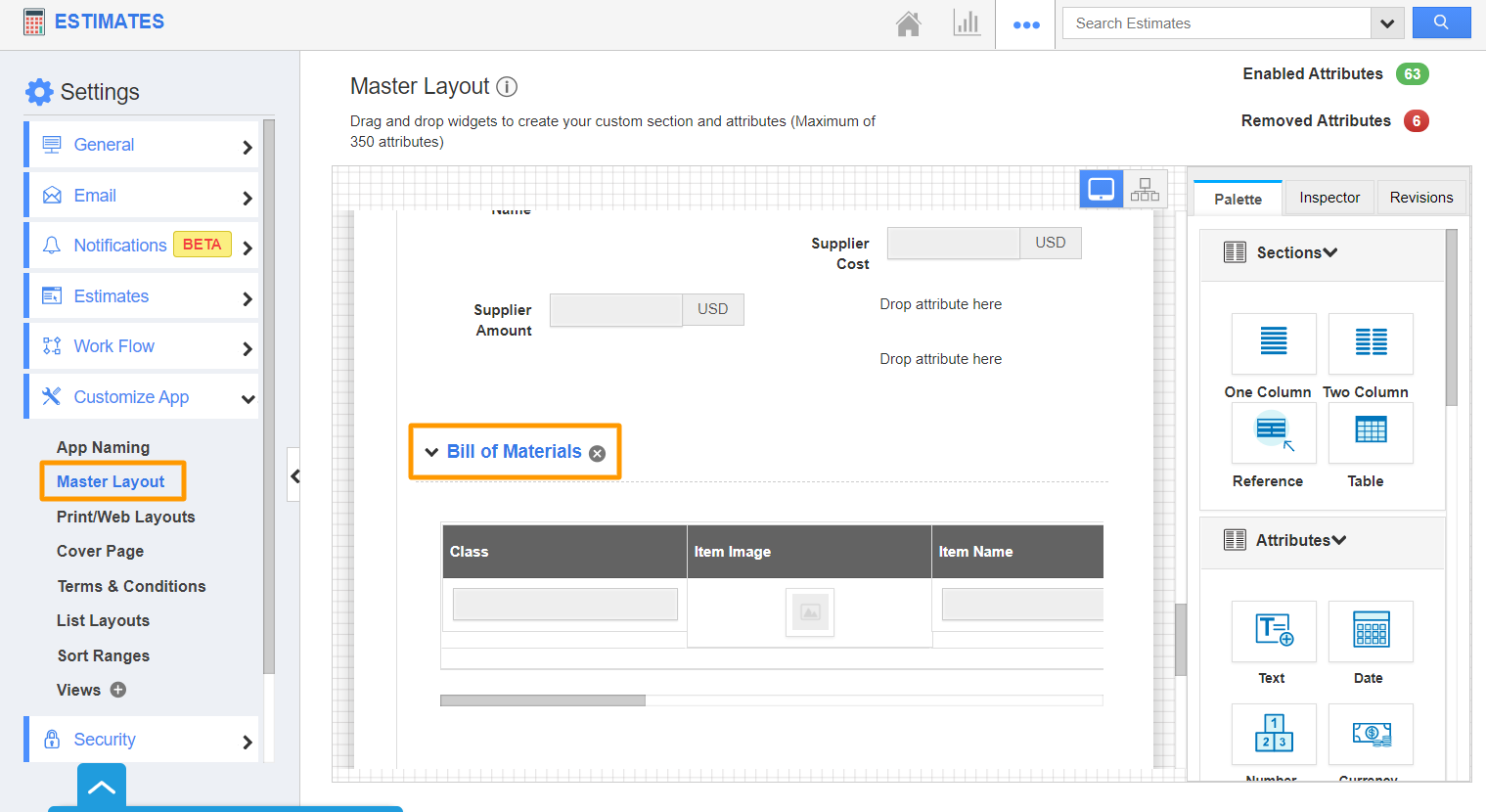The width and height of the screenshot is (1486, 812).
Task: Select the Two Column section widget
Action: click(x=1370, y=343)
